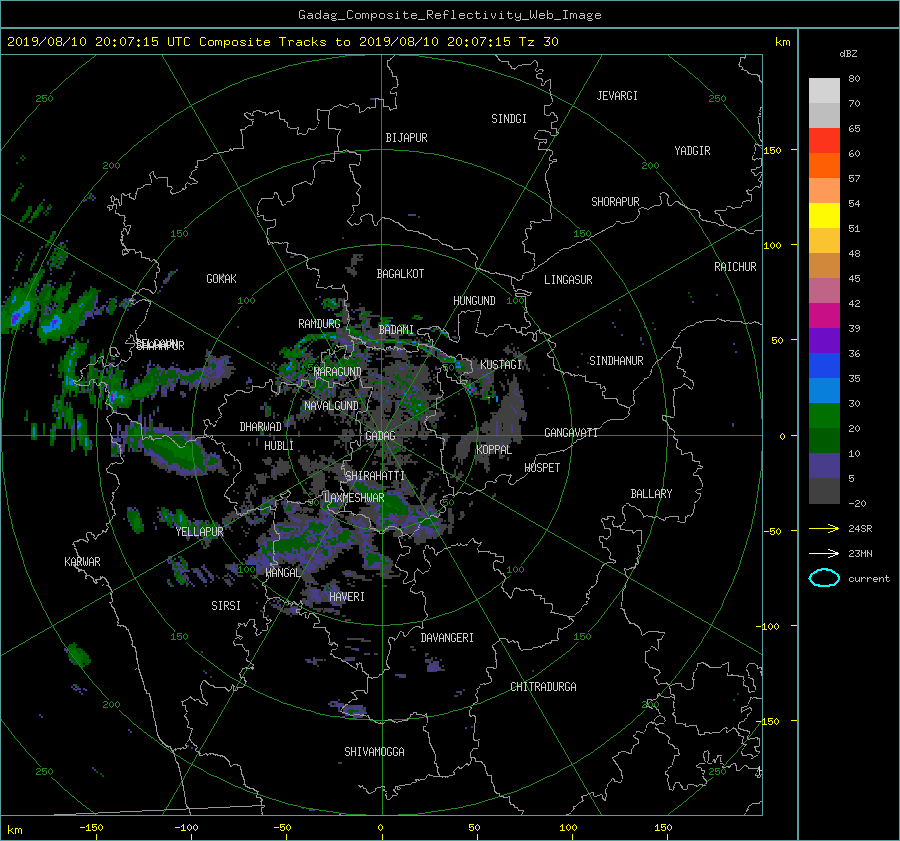Click the LAXMESHWAR city label
900x841 pixels.
[354, 498]
